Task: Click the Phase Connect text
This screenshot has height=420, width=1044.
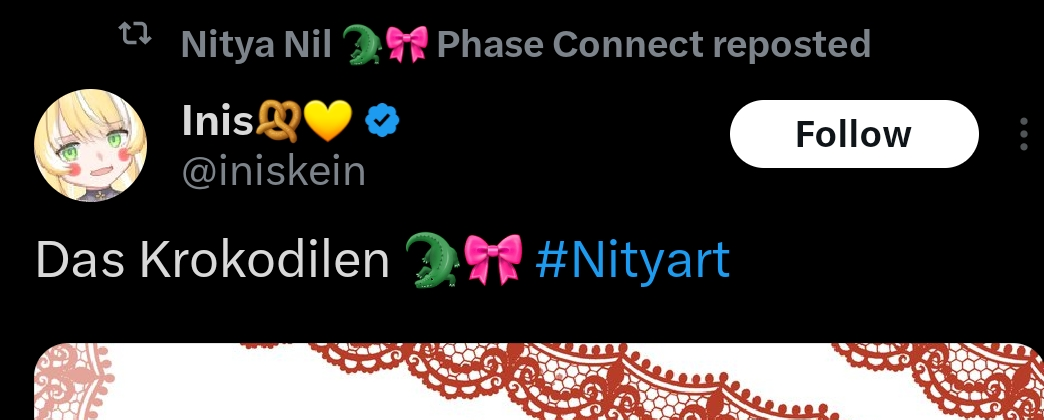Action: pyautogui.click(x=569, y=45)
